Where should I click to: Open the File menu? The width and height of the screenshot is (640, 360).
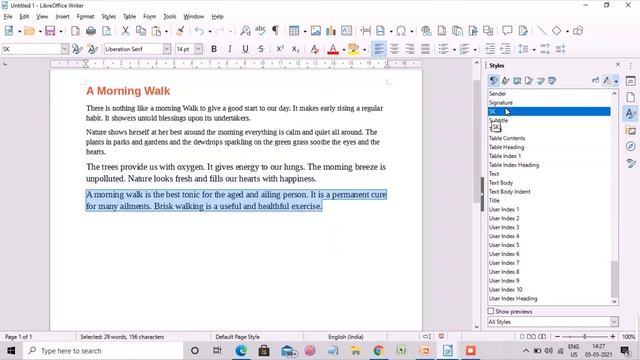8,16
